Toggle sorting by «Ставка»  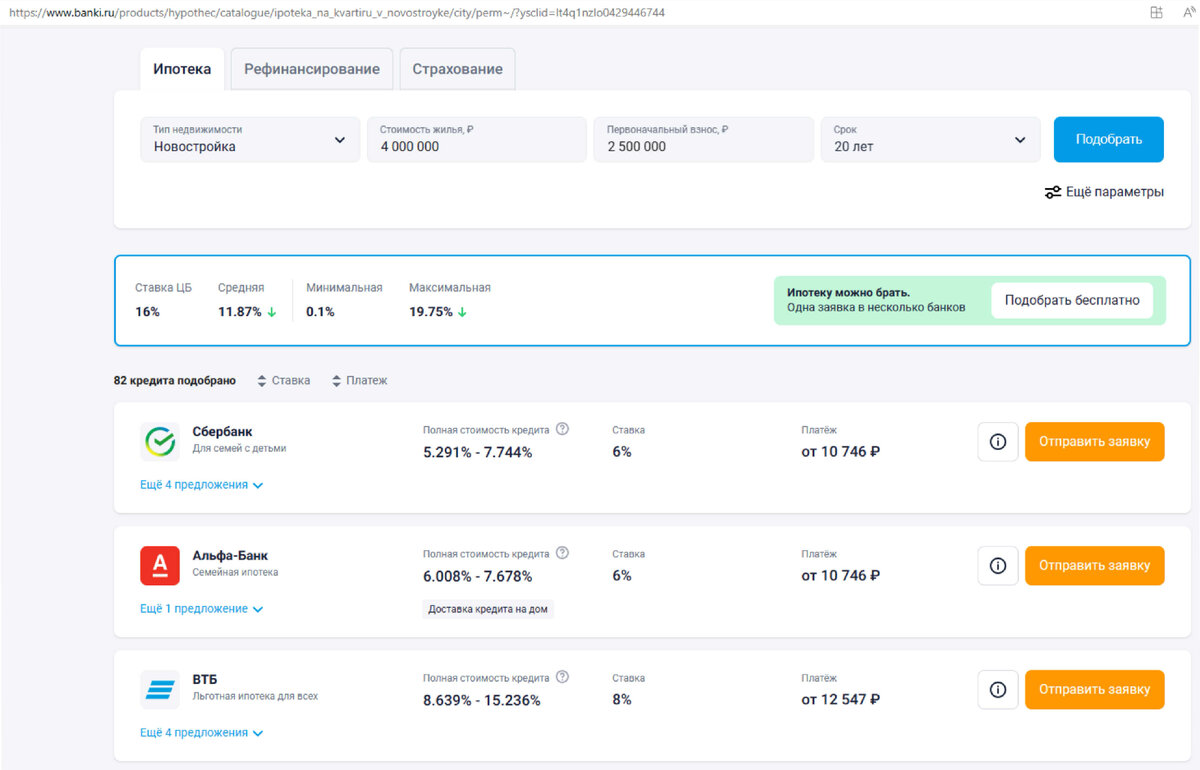coord(283,380)
